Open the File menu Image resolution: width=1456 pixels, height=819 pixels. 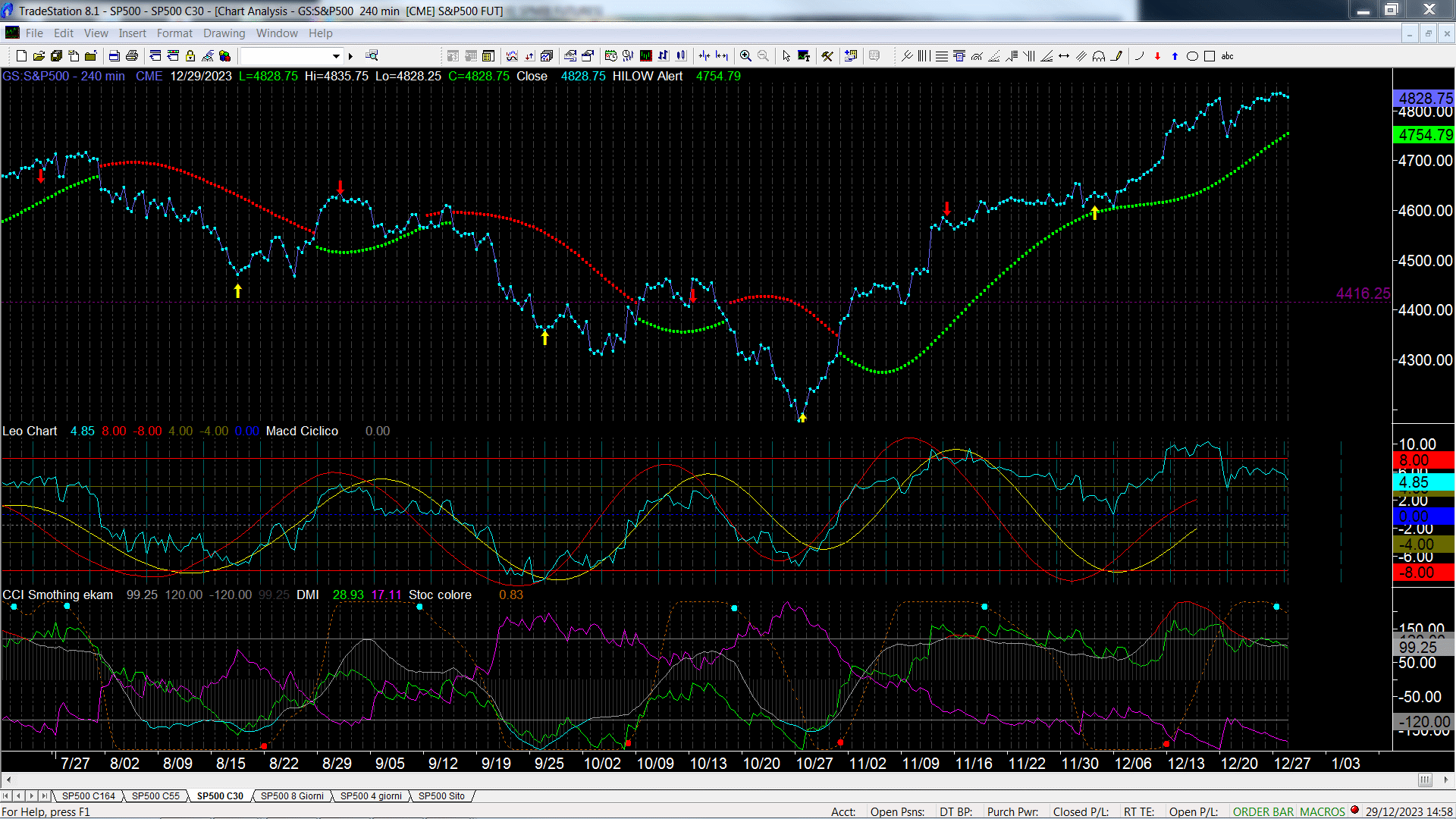(34, 33)
